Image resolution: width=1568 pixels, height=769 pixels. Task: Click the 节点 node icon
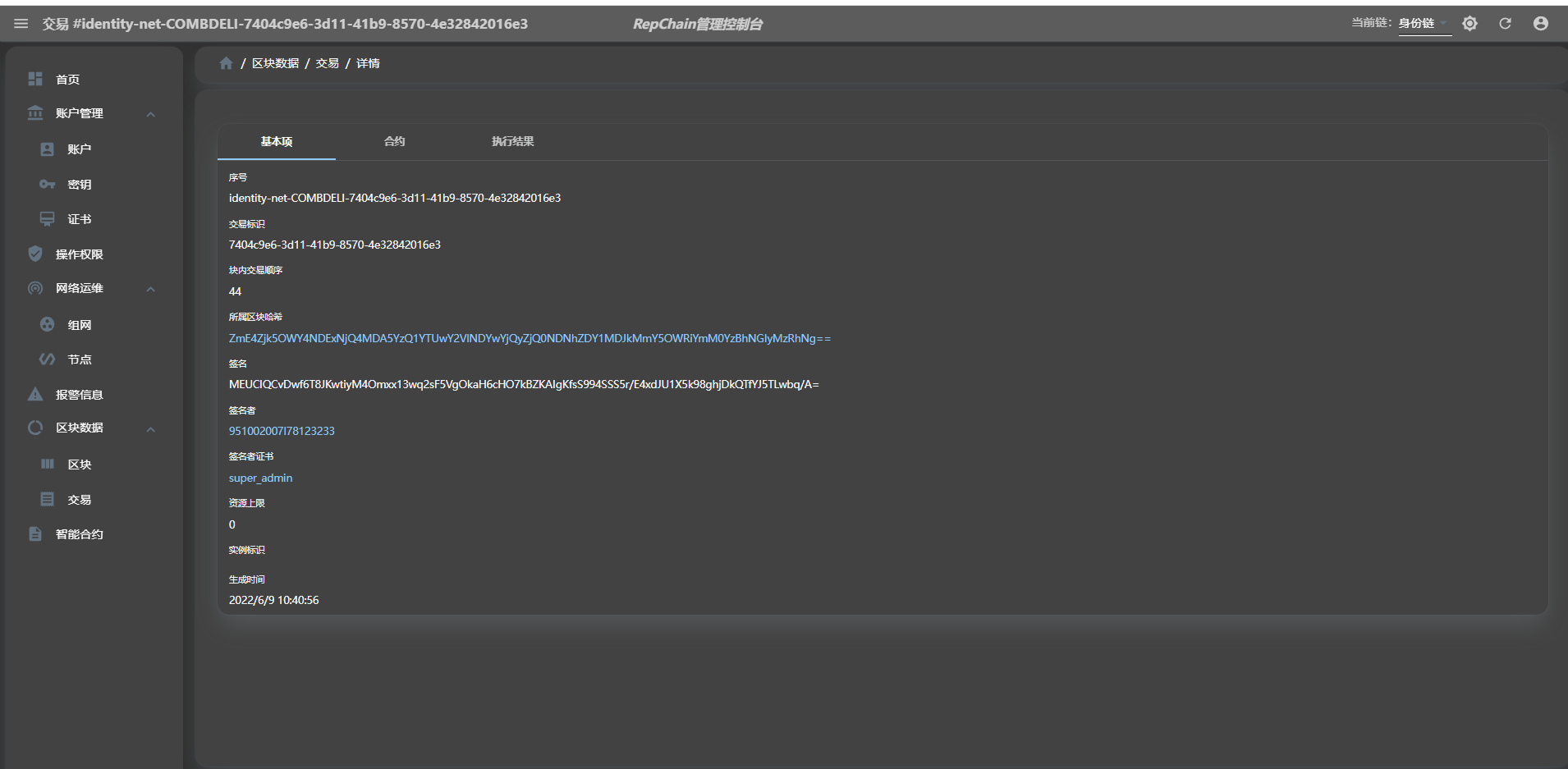coord(48,359)
